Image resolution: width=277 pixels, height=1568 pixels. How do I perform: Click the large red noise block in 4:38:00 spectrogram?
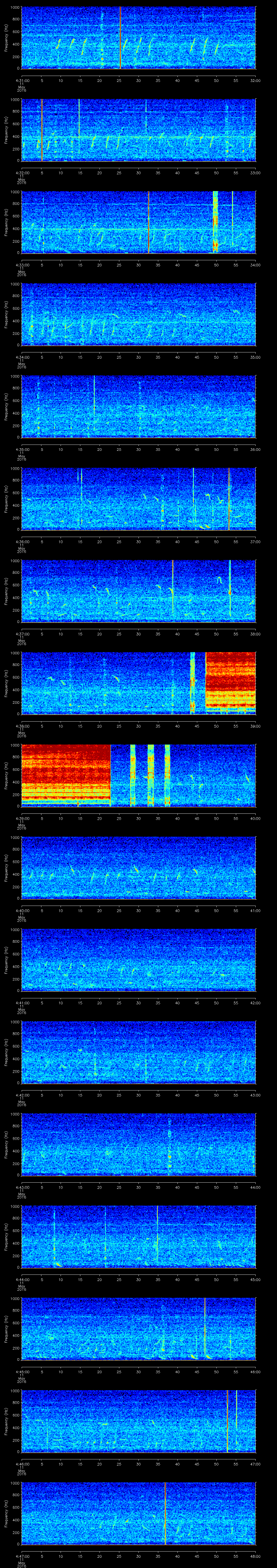230,682
